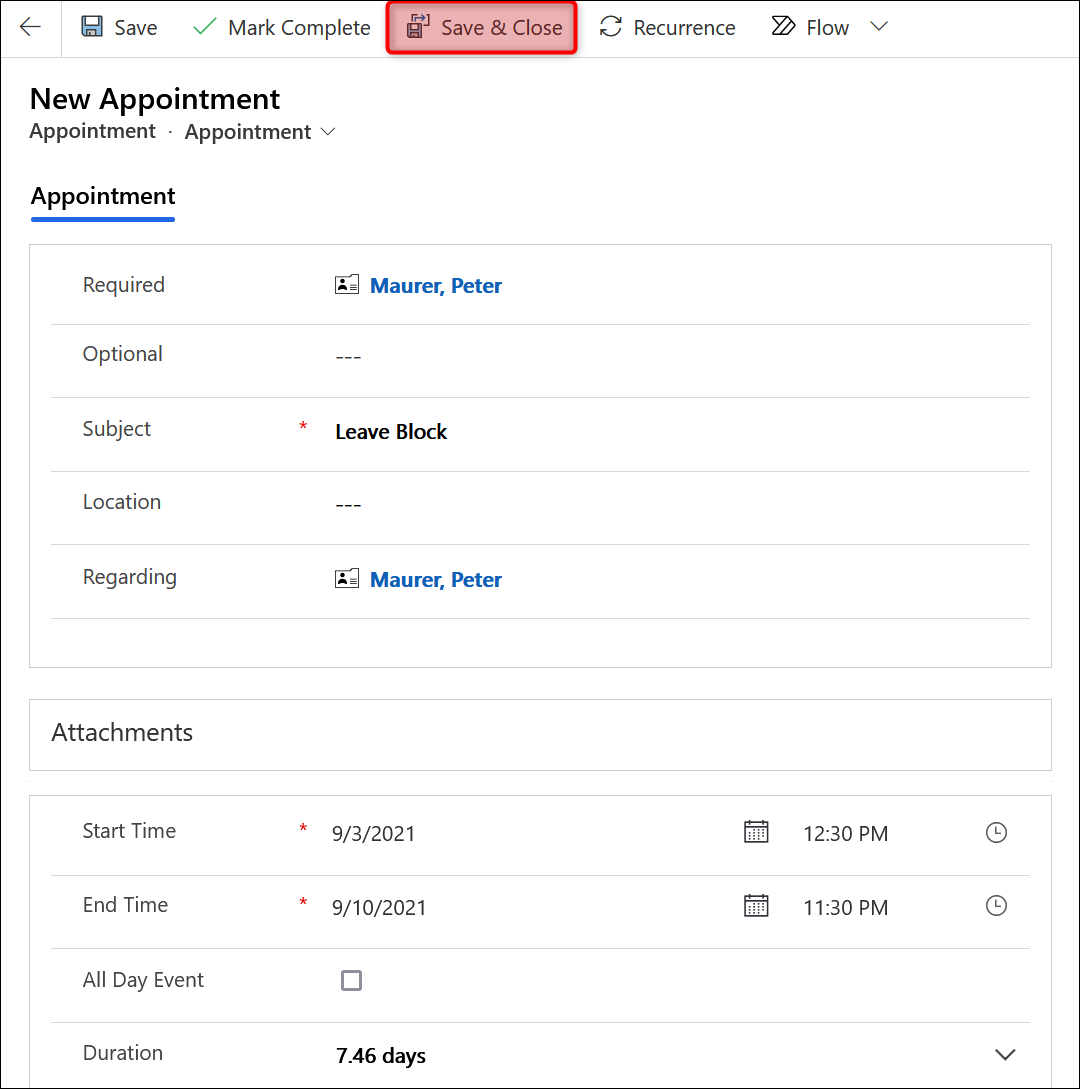Open the End Time clock picker
1080x1089 pixels.
point(996,906)
